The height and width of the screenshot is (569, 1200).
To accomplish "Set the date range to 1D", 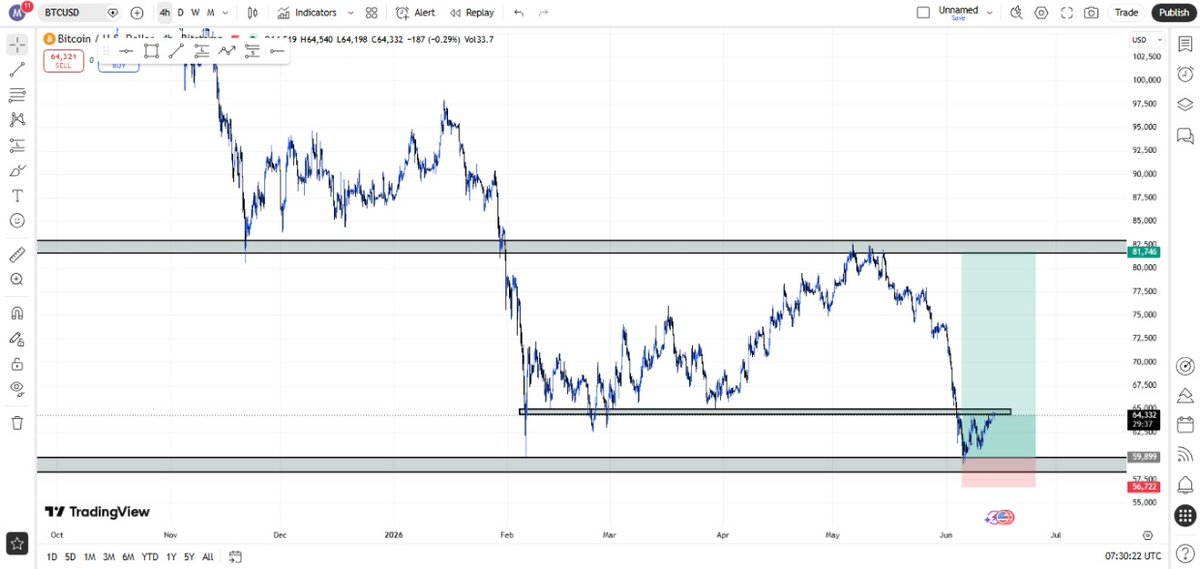I will click(51, 556).
